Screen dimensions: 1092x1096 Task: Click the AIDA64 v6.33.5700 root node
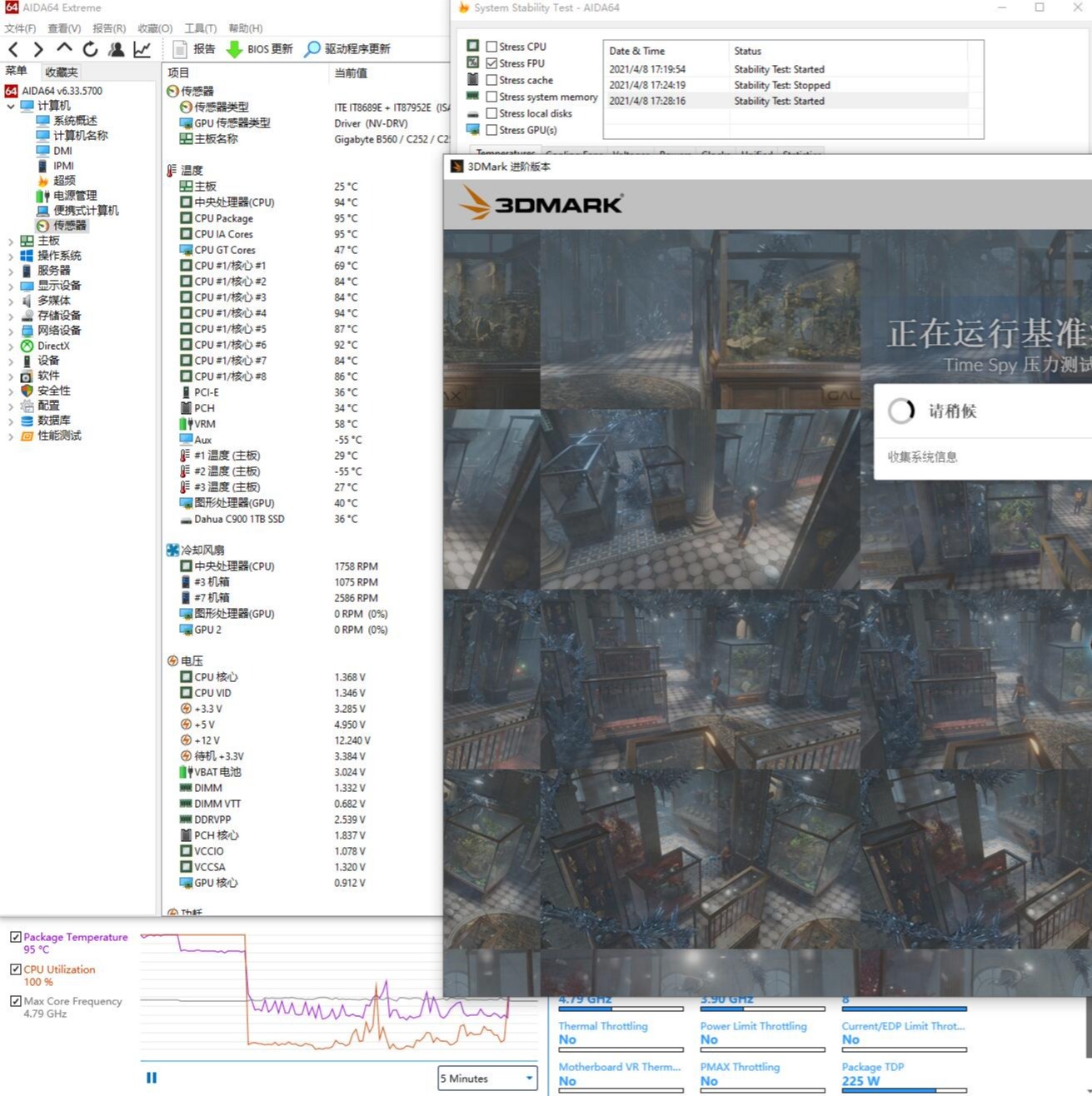point(62,91)
